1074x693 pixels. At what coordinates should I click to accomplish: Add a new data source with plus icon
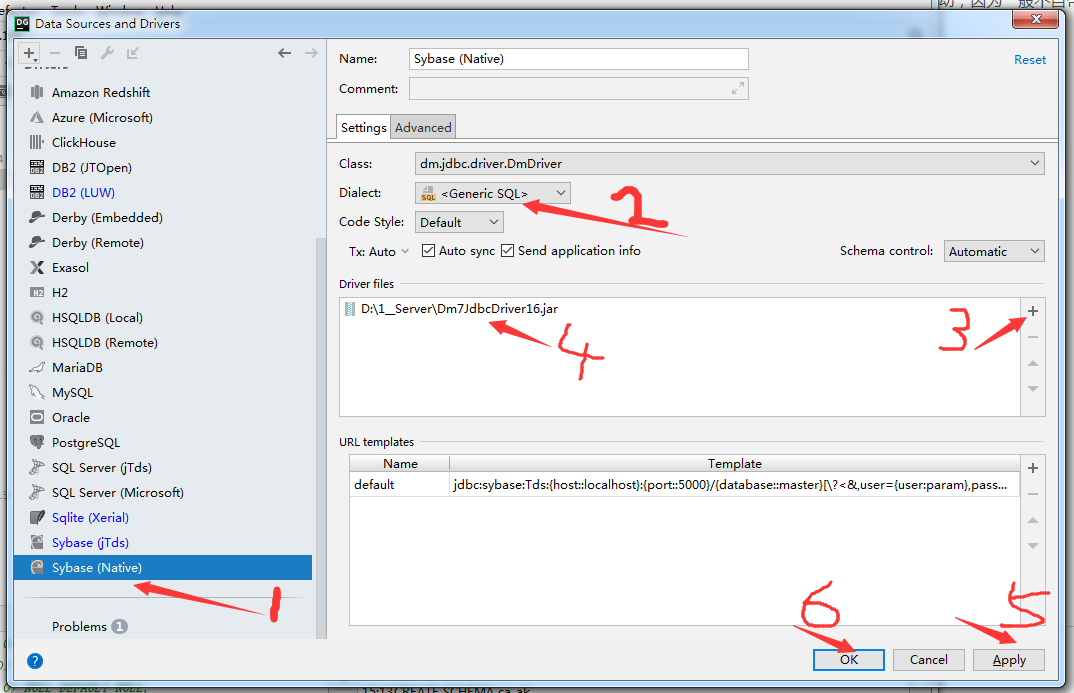[29, 53]
